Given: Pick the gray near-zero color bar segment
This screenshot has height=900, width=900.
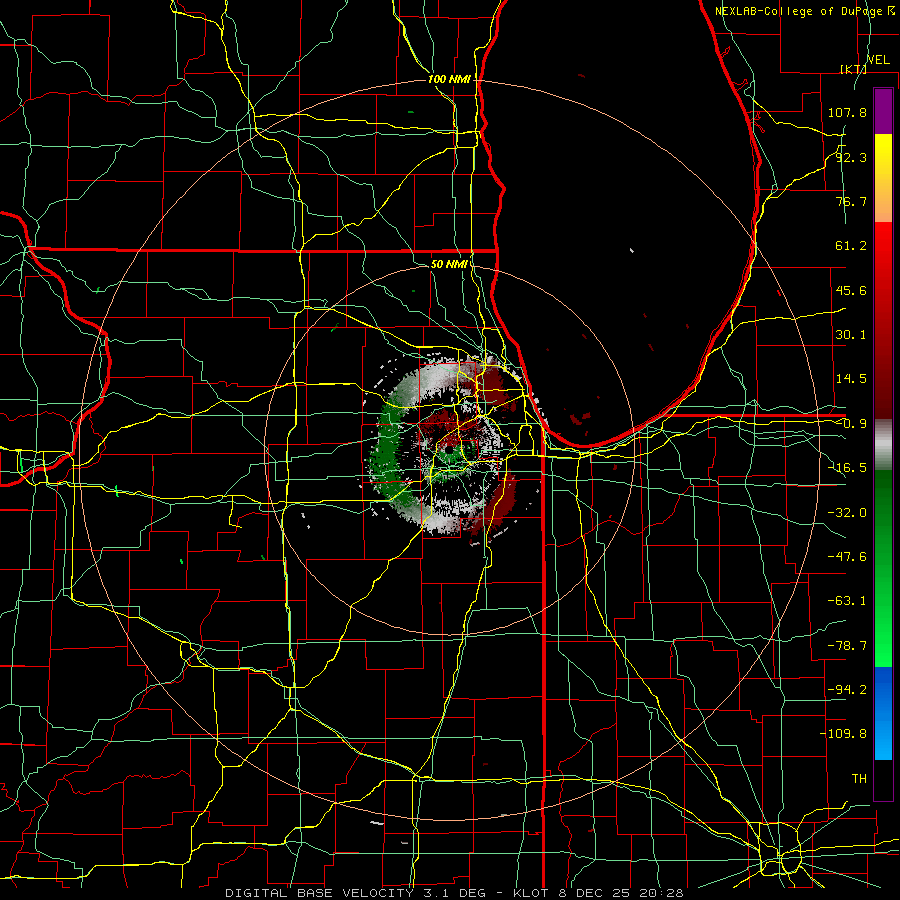Looking at the screenshot, I should [x=883, y=444].
